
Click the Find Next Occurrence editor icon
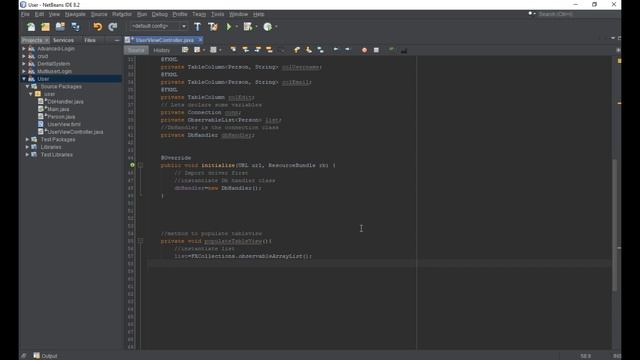coord(258,50)
